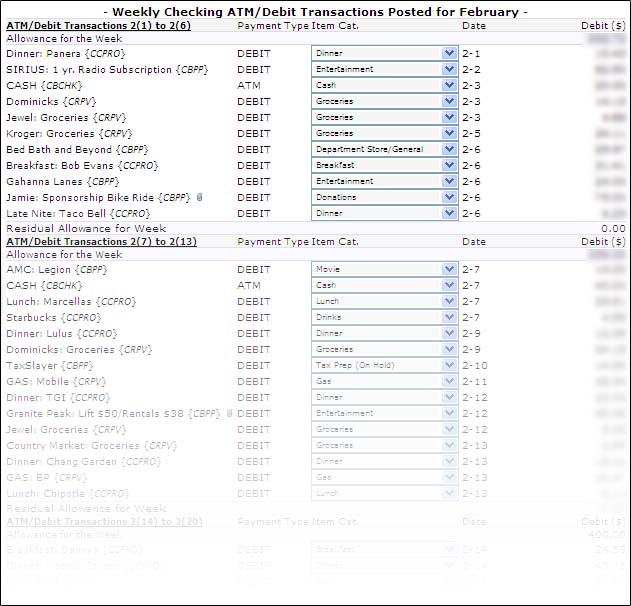Image resolution: width=631 pixels, height=606 pixels.
Task: Click attachment icon beside Jamie: Sponsorship Bike Ride
Action: (200, 197)
